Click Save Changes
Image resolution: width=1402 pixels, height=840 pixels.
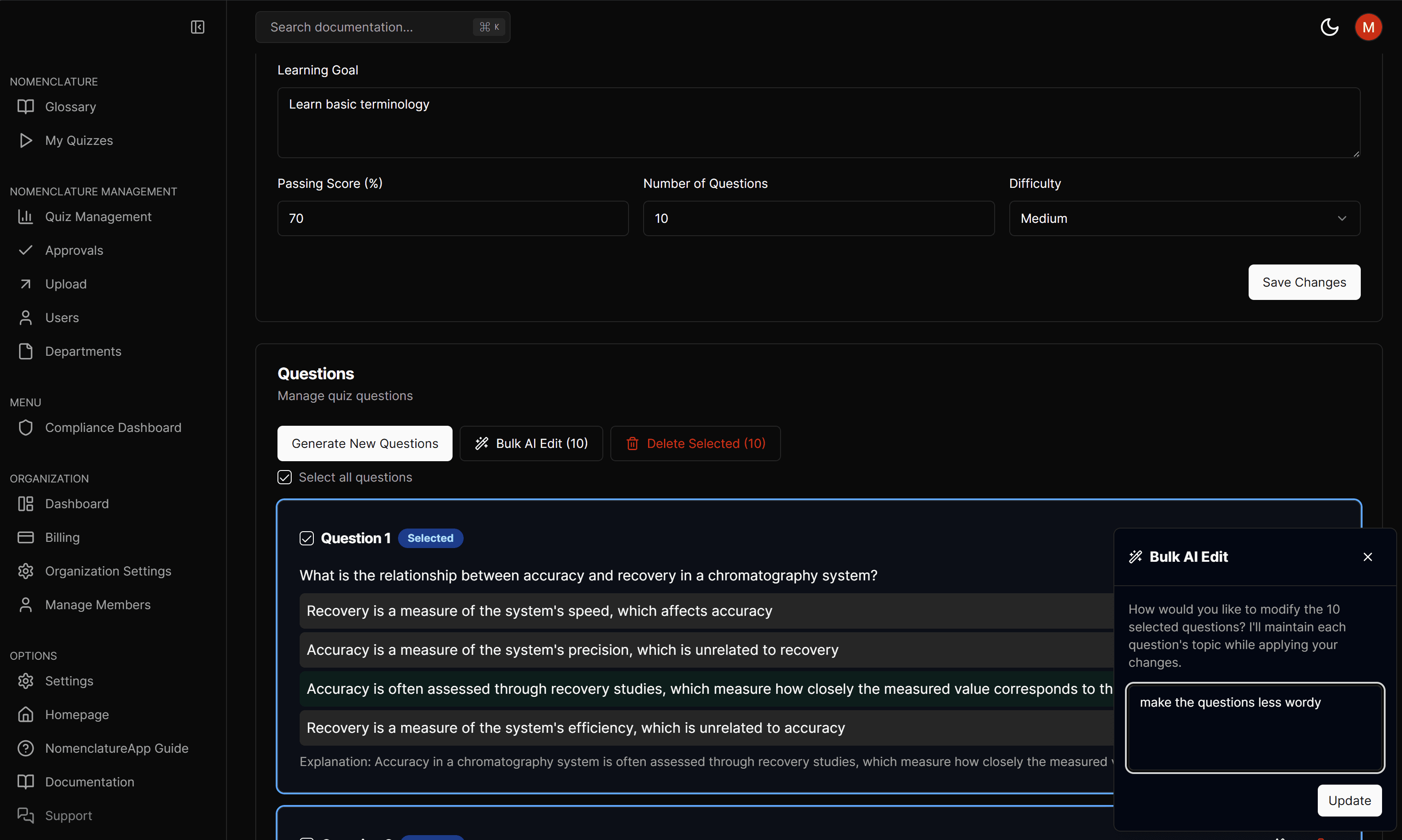tap(1304, 282)
